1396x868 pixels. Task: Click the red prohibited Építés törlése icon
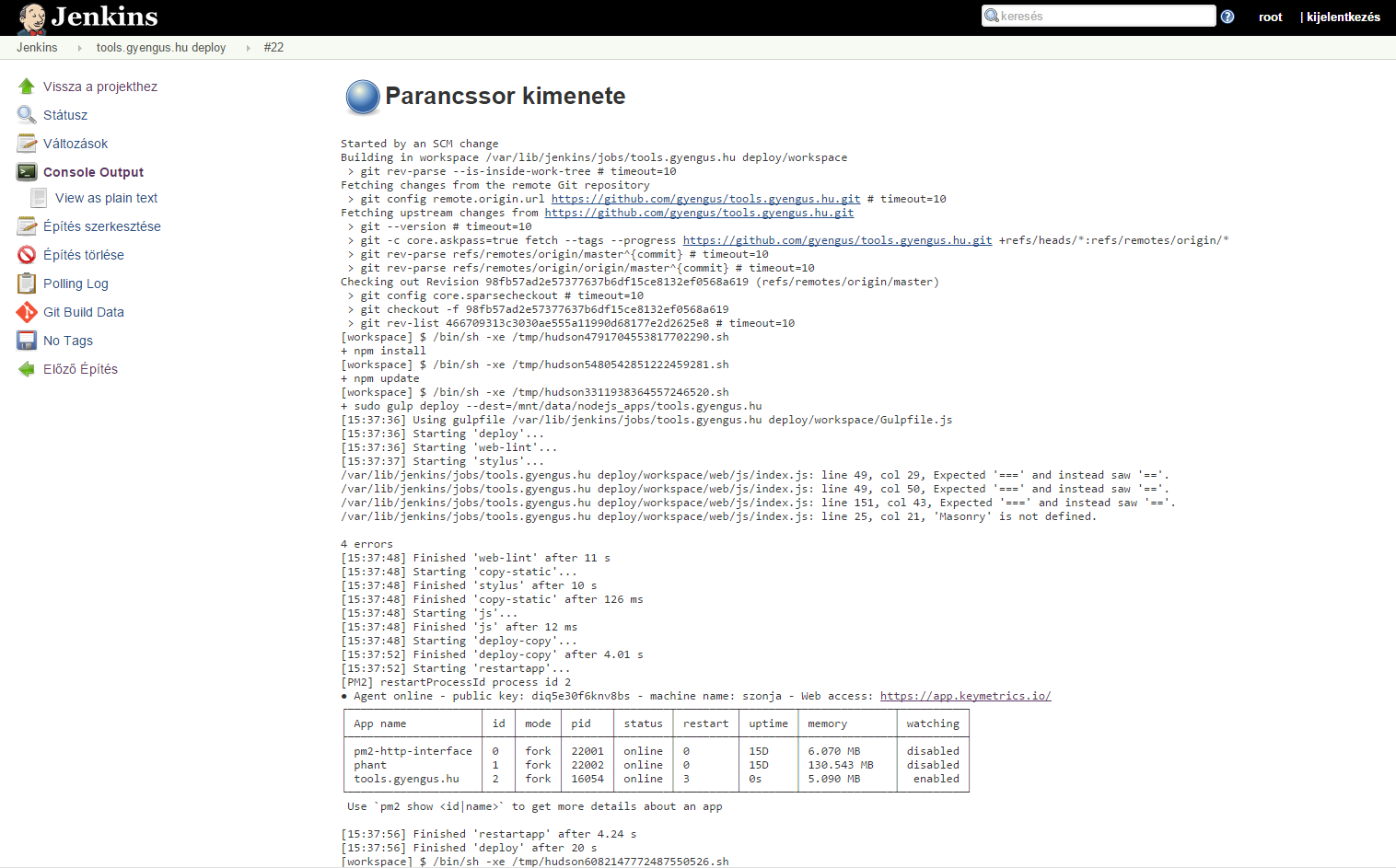(x=27, y=255)
